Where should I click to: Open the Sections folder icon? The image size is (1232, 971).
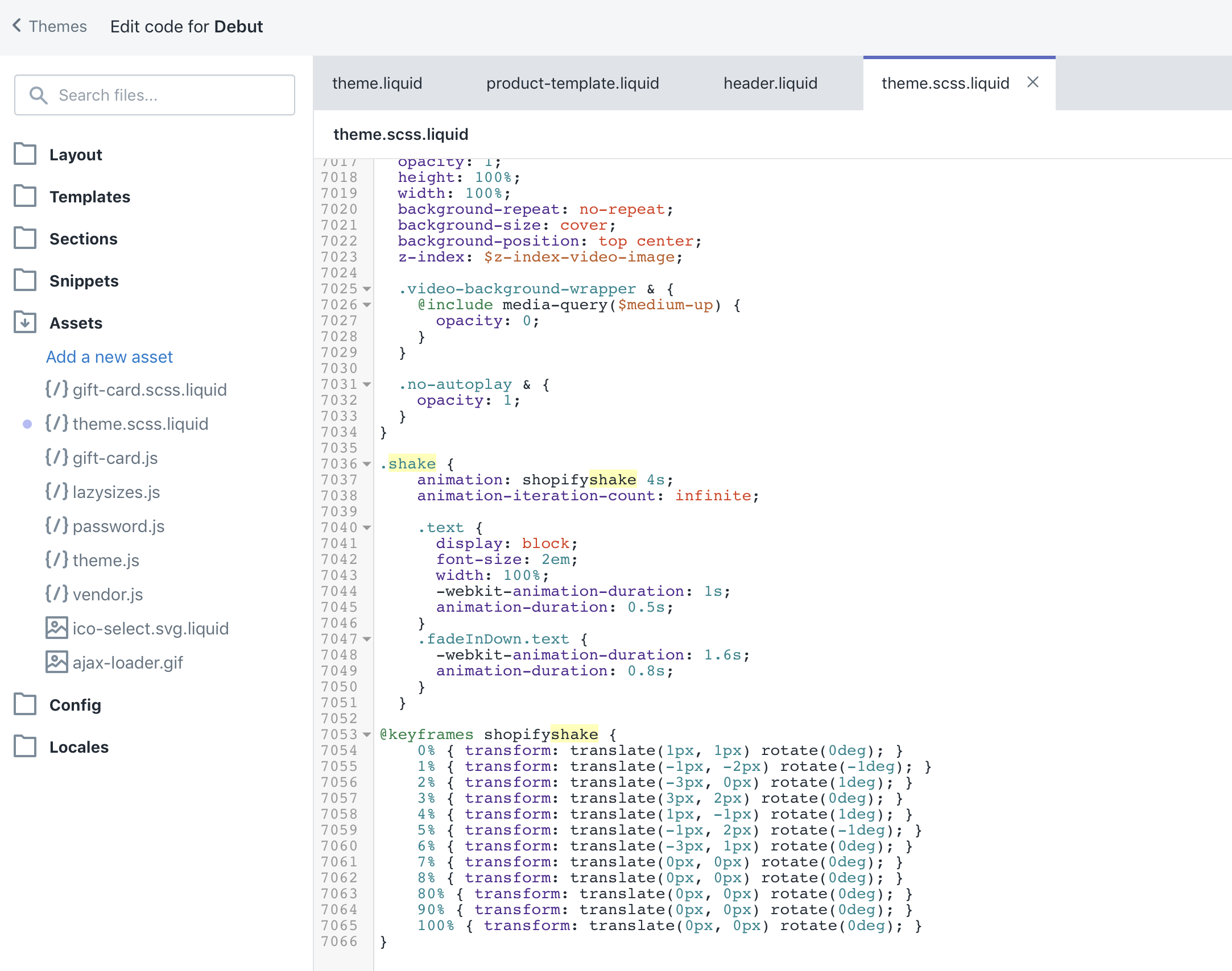click(x=25, y=238)
